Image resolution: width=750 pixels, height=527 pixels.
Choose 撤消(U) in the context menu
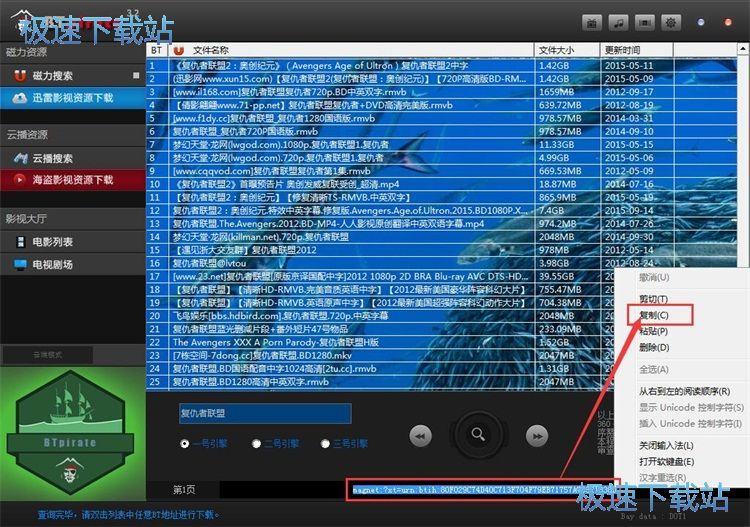tap(654, 277)
